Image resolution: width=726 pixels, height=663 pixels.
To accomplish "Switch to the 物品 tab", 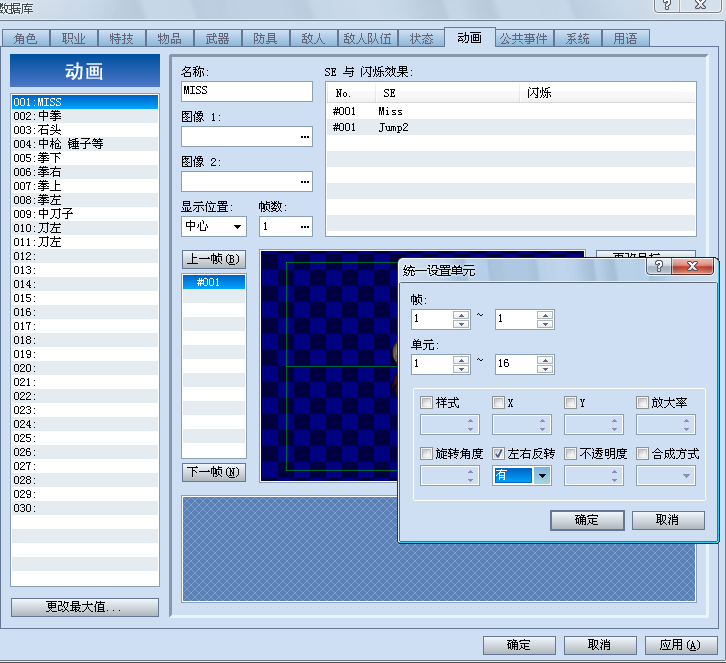I will (169, 38).
